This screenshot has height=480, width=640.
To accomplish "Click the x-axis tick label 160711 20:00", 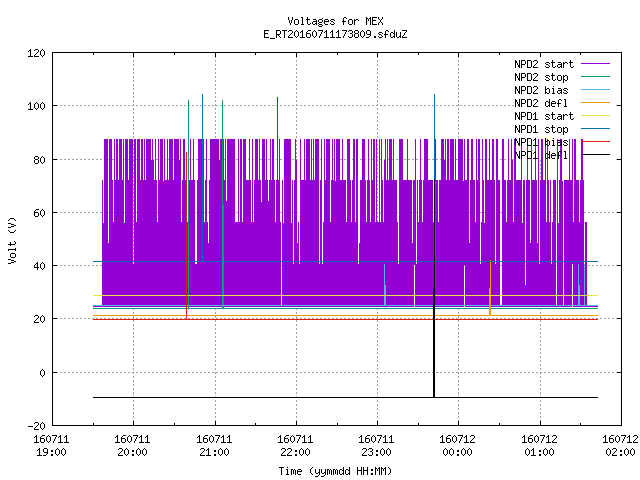I will point(132,446).
